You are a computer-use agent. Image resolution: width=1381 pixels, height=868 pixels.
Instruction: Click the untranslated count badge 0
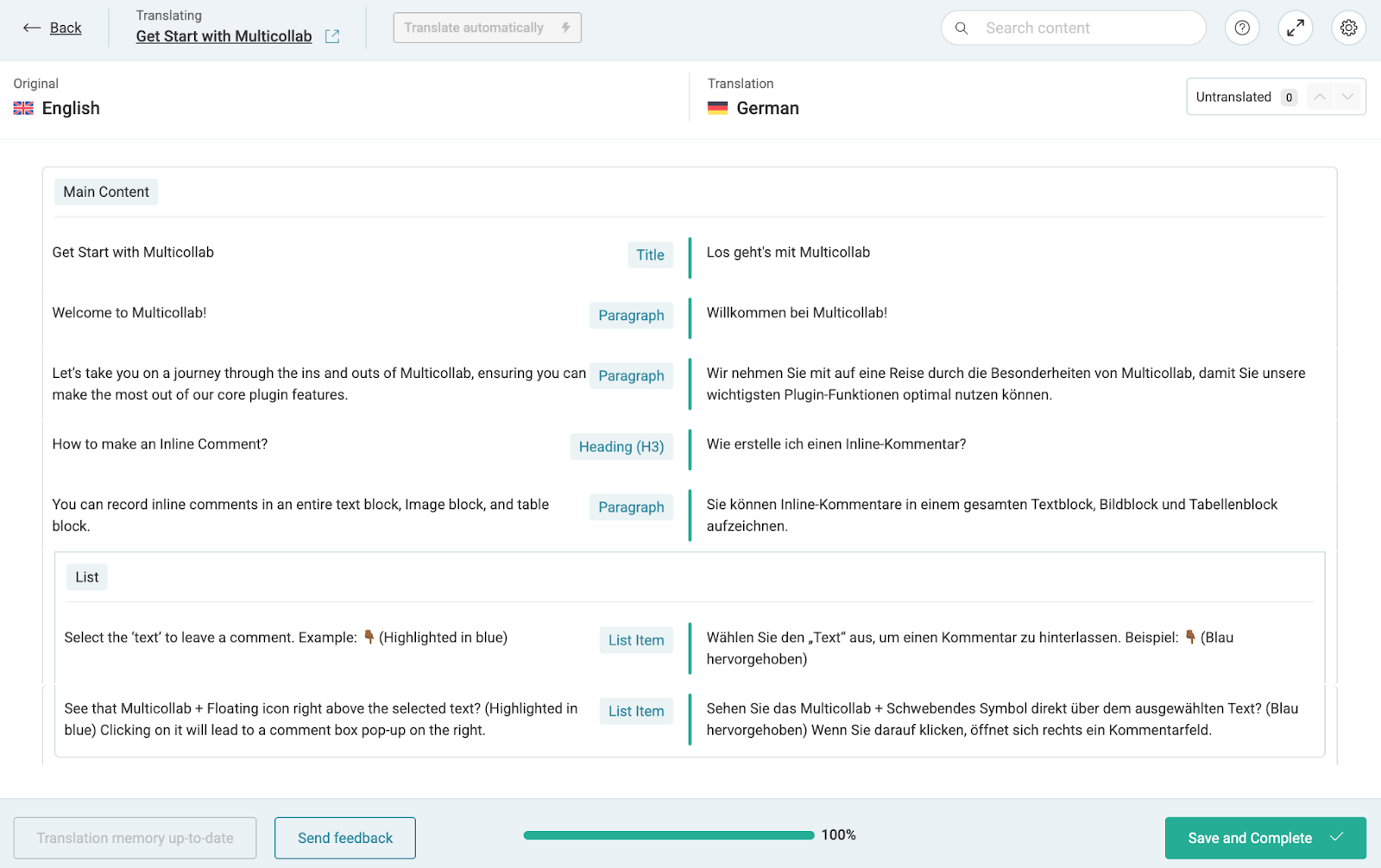[x=1289, y=97]
